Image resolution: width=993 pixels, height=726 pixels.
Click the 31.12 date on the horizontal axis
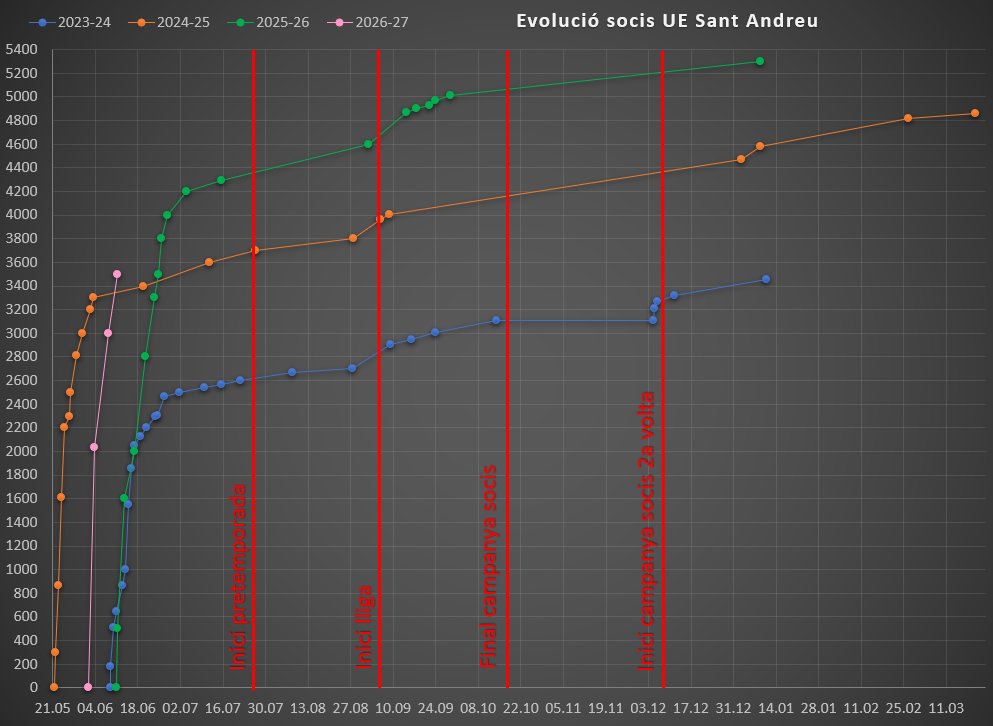point(733,708)
